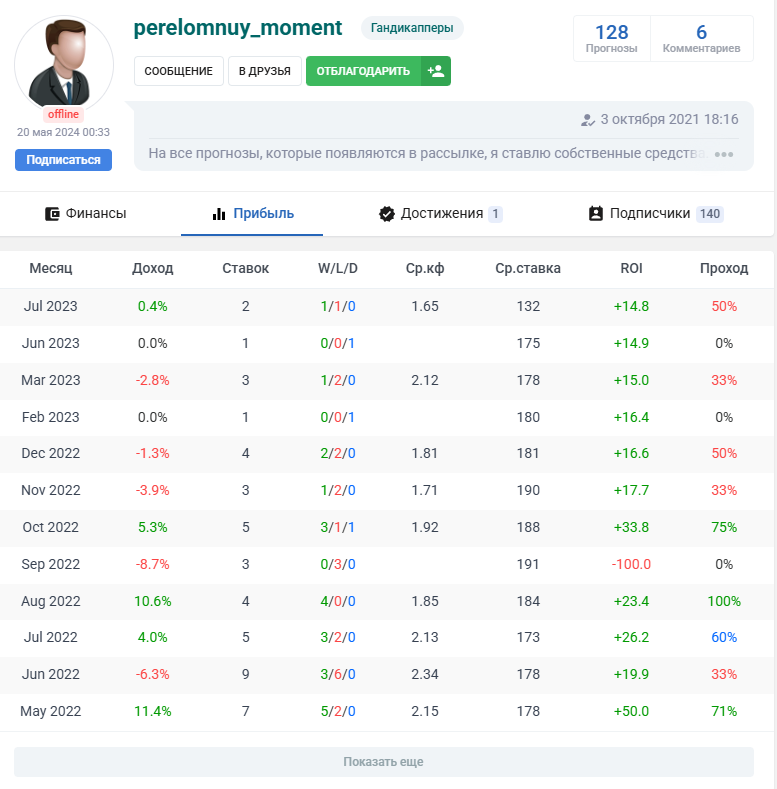This screenshot has height=789, width=777.
Task: Open the 6 Комментариев counter
Action: (x=701, y=38)
